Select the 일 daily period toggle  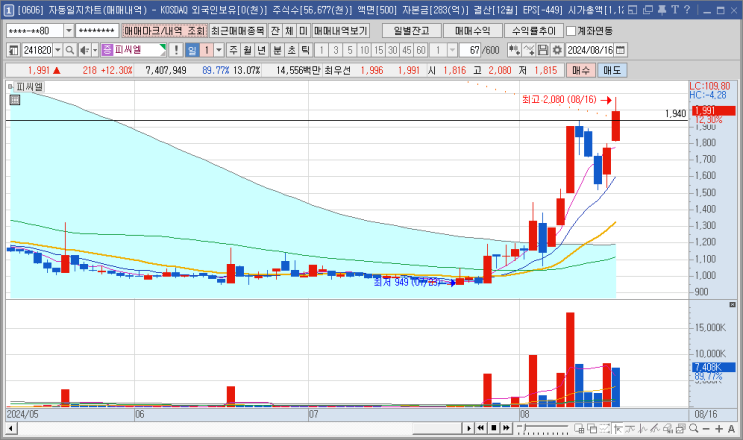(x=192, y=50)
